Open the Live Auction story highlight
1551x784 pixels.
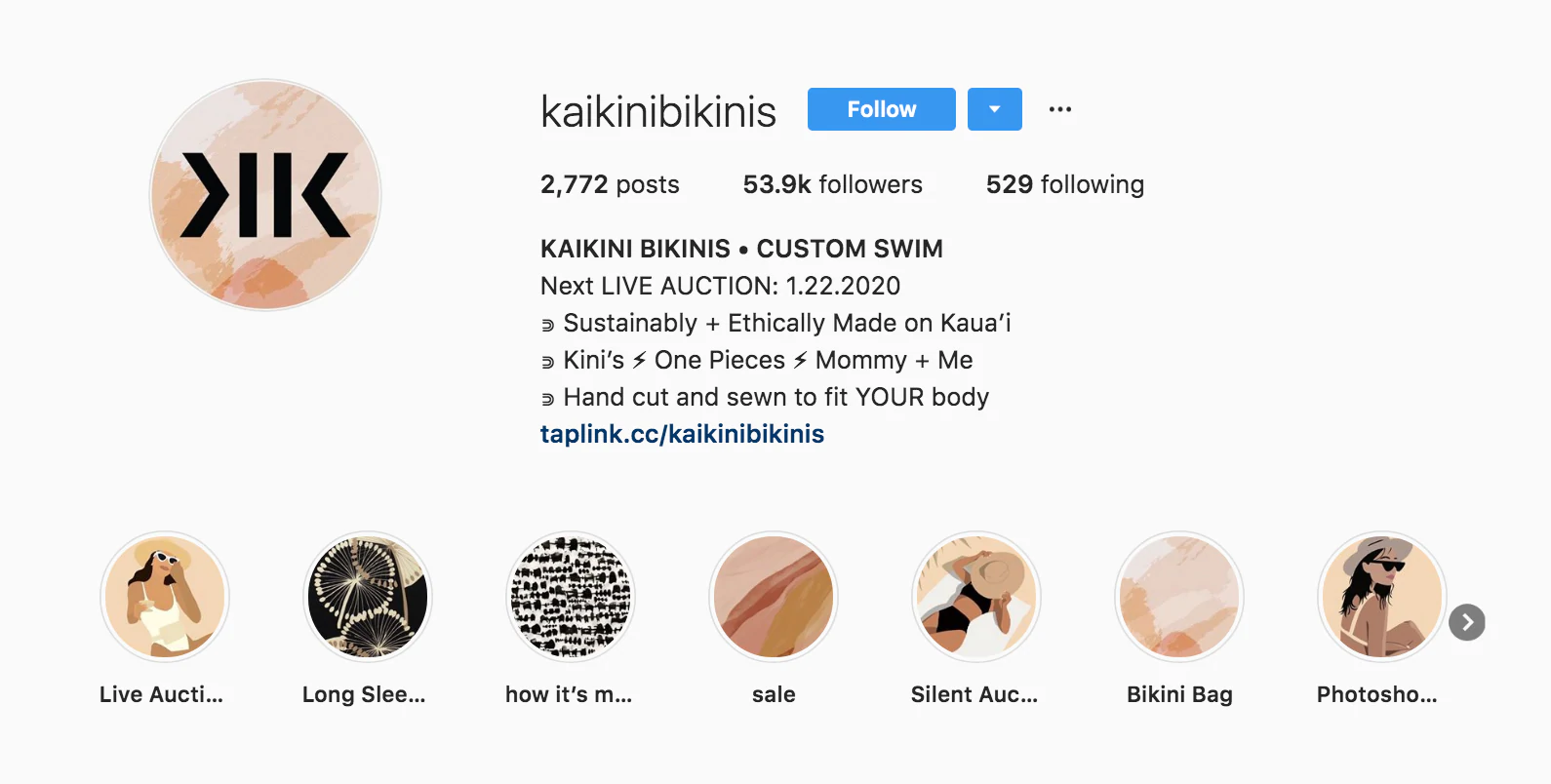[165, 596]
